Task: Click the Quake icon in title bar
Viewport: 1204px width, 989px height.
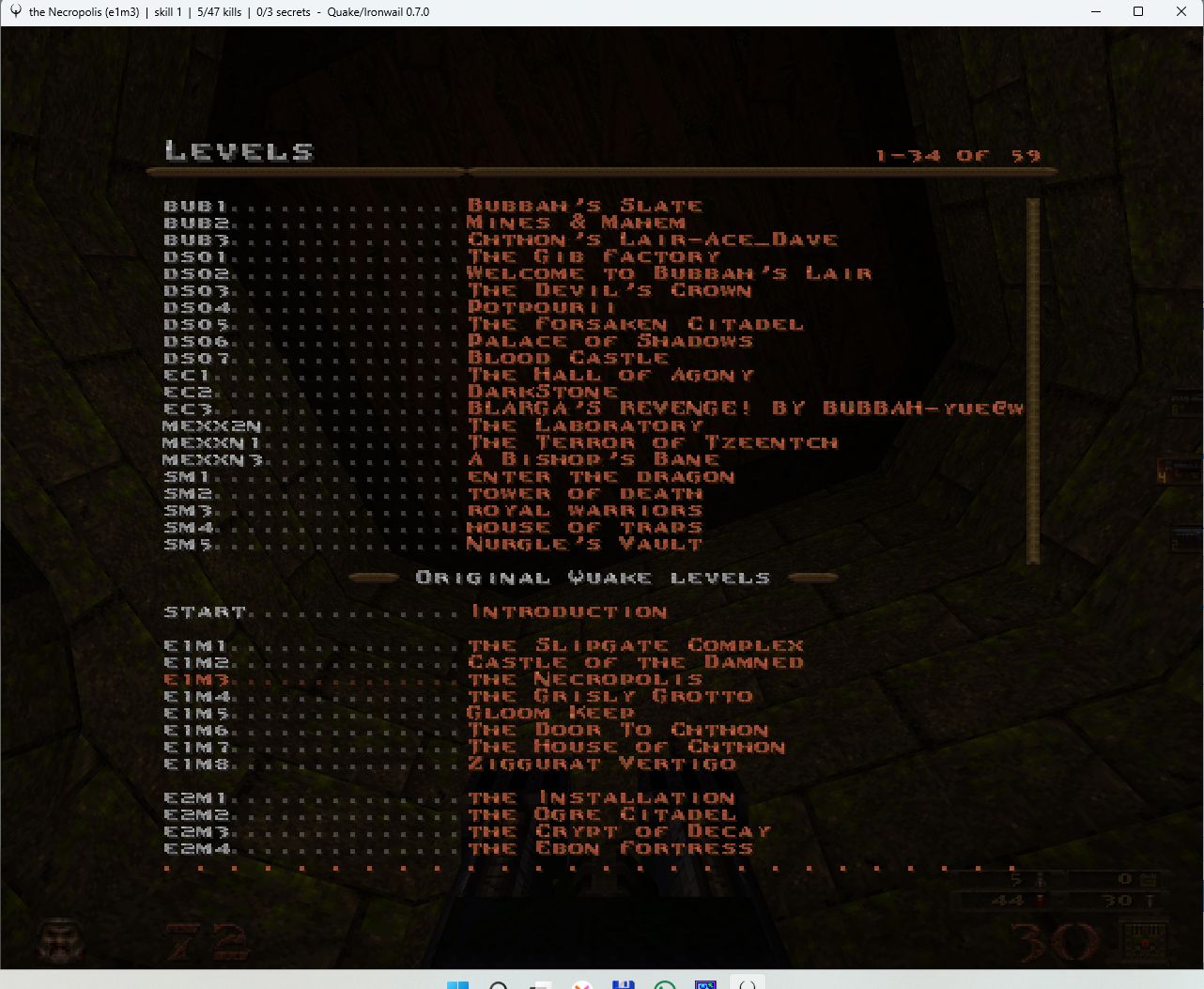Action: pyautogui.click(x=14, y=12)
